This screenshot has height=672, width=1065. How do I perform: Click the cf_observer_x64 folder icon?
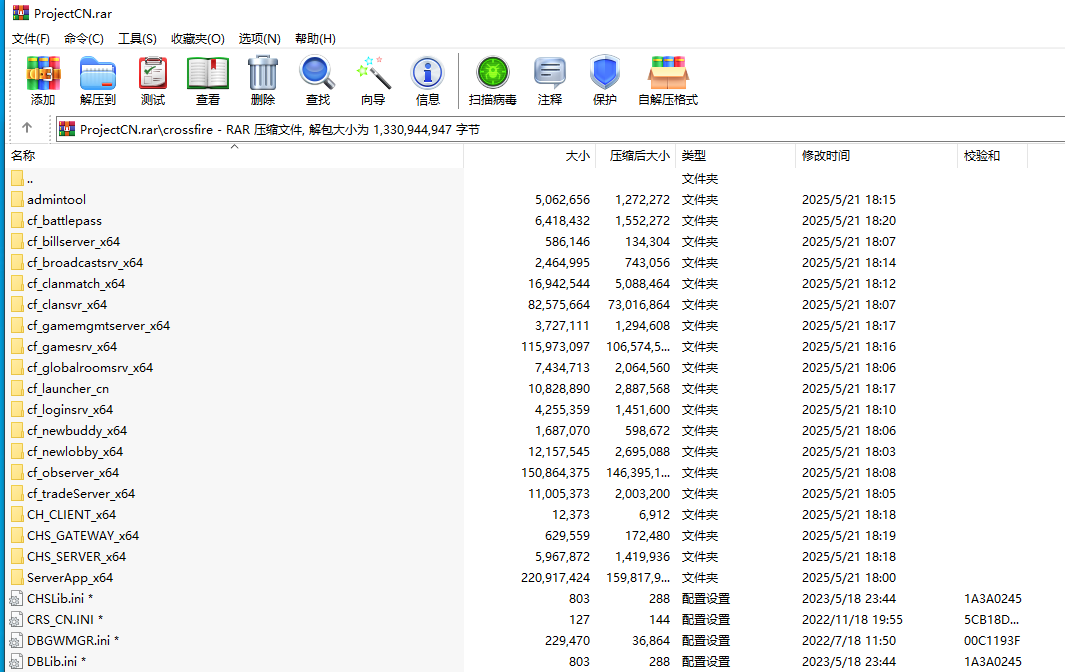pos(18,473)
